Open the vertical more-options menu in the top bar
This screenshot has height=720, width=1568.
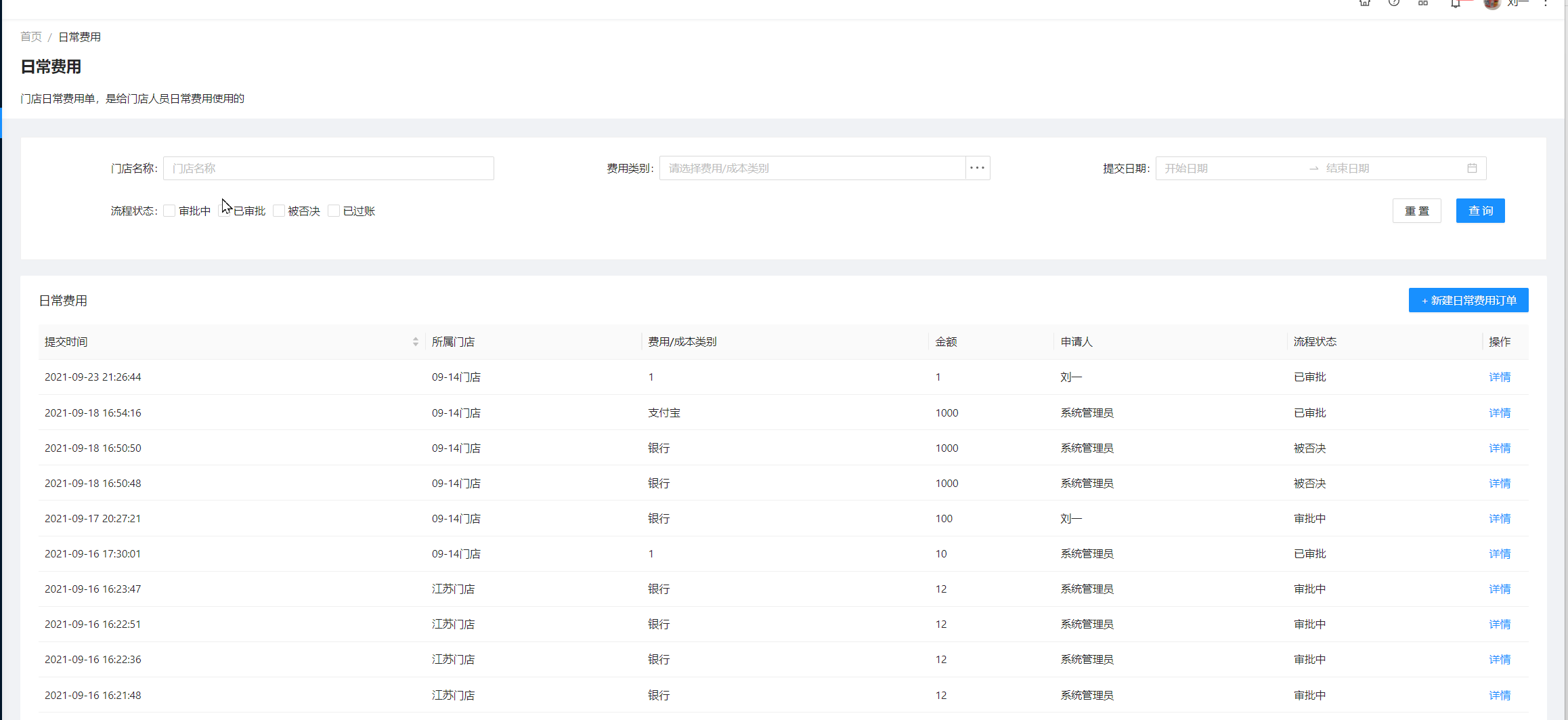[1546, 3]
